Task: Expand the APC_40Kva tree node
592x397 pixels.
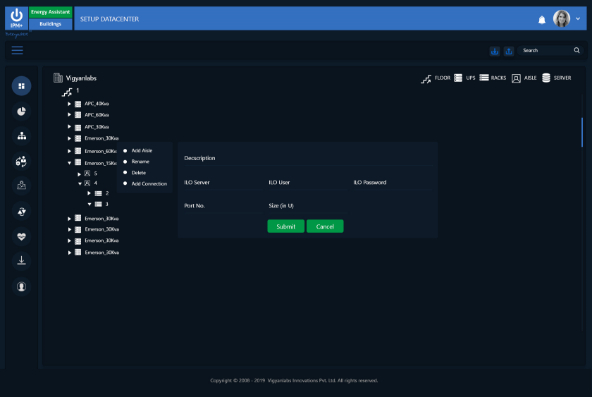Action: [x=69, y=103]
